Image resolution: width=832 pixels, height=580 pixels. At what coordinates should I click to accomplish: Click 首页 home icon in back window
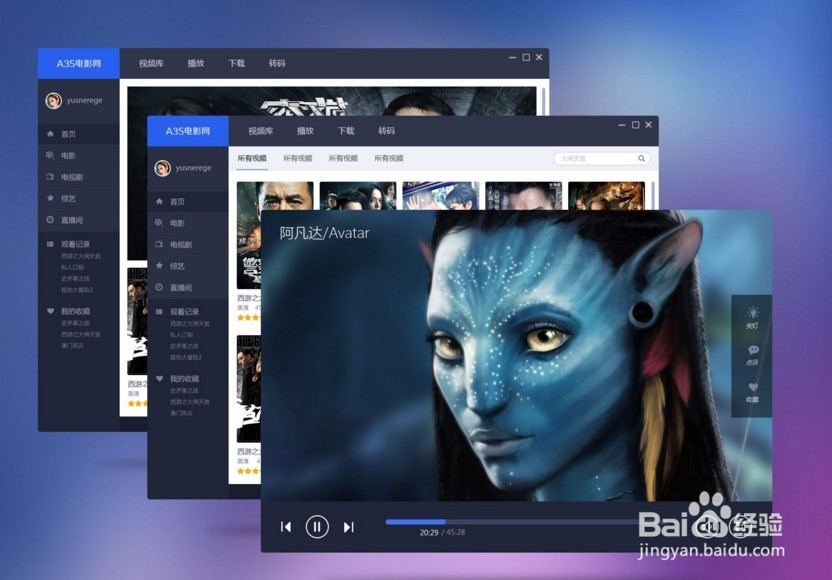(50, 134)
